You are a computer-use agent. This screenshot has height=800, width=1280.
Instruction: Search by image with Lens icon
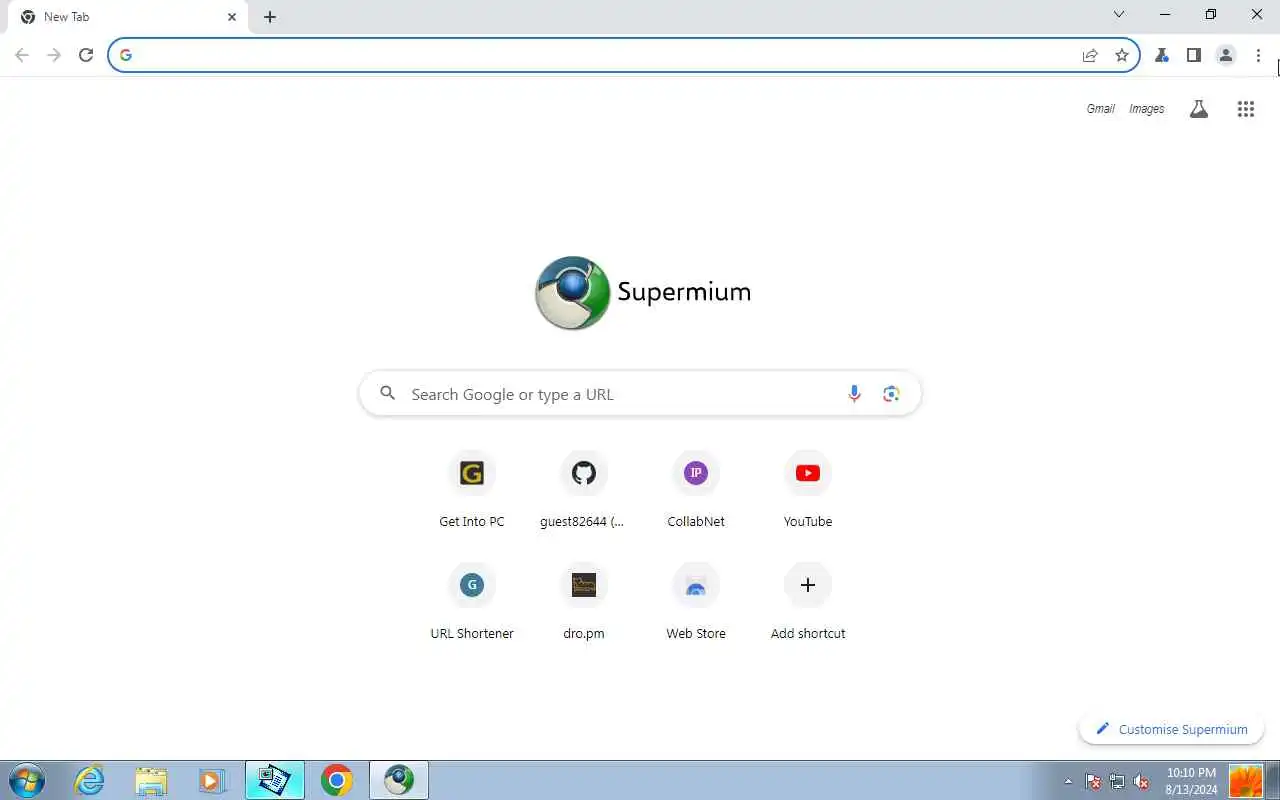(891, 394)
